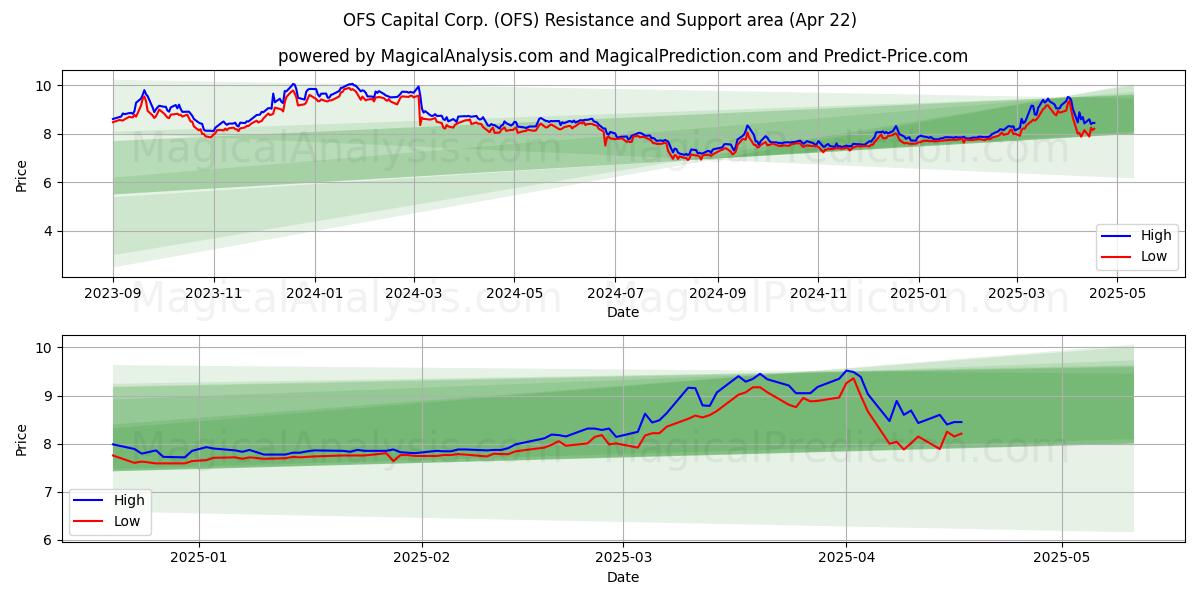Click the '2024-05' date tick label
1200x600 pixels.
point(515,294)
